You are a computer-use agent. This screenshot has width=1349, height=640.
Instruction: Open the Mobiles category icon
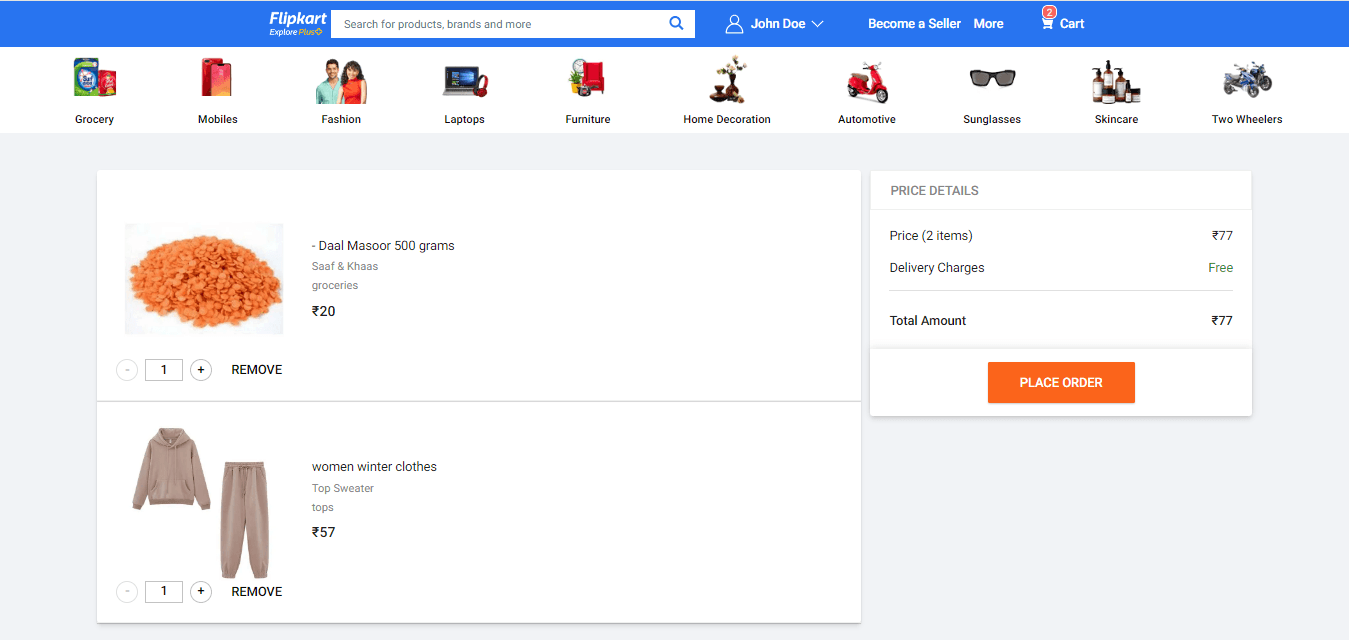coord(217,78)
